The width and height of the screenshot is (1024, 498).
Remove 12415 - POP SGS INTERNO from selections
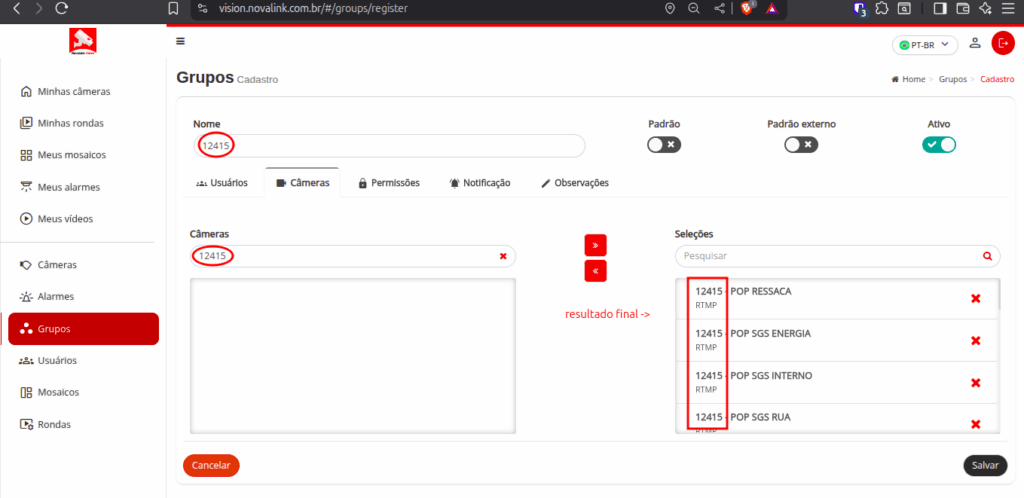tap(976, 383)
